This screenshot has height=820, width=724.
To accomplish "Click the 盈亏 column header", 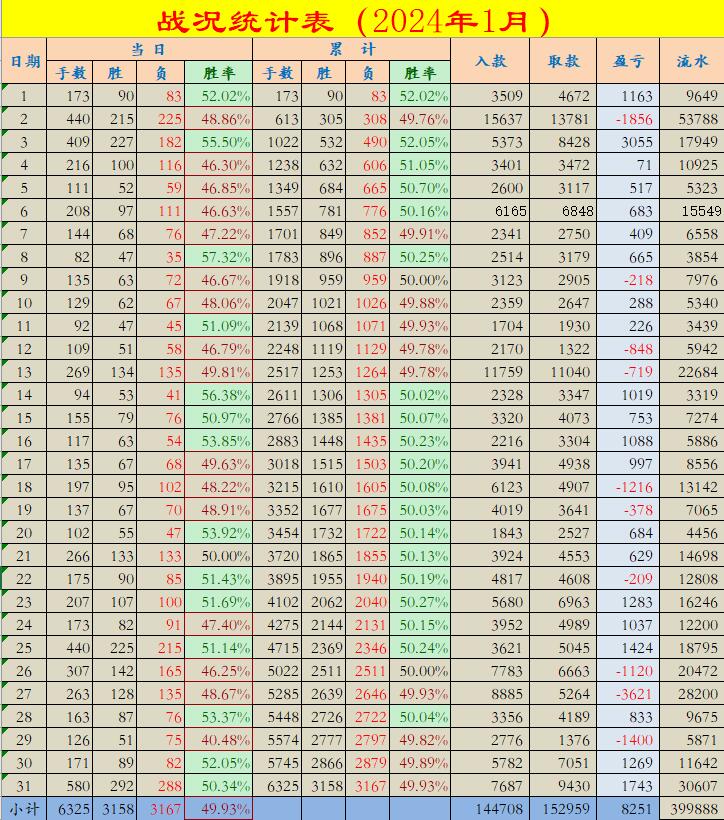I will pos(628,61).
